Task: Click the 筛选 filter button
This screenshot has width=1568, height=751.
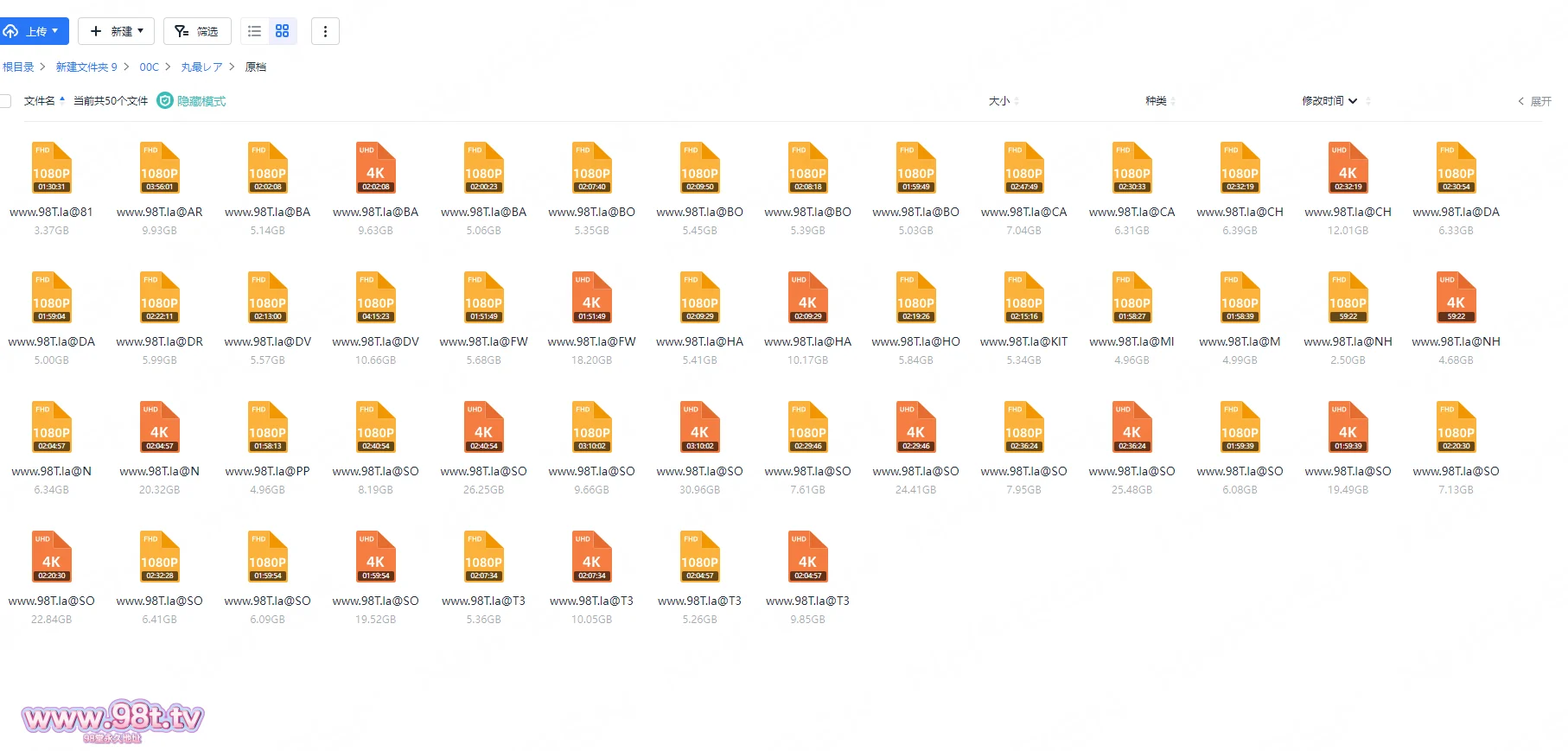Action: point(197,31)
